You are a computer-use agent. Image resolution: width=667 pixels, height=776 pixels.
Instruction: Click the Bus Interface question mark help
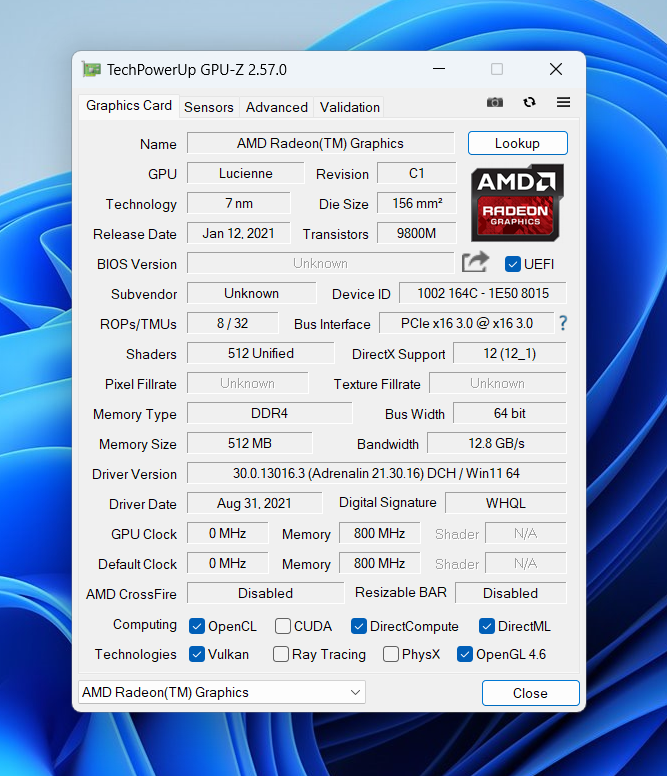point(563,323)
